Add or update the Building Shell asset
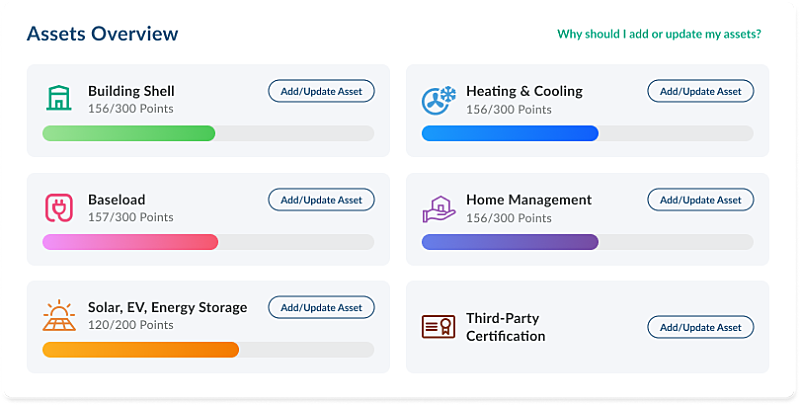This screenshot has height=405, width=800. pyautogui.click(x=321, y=91)
